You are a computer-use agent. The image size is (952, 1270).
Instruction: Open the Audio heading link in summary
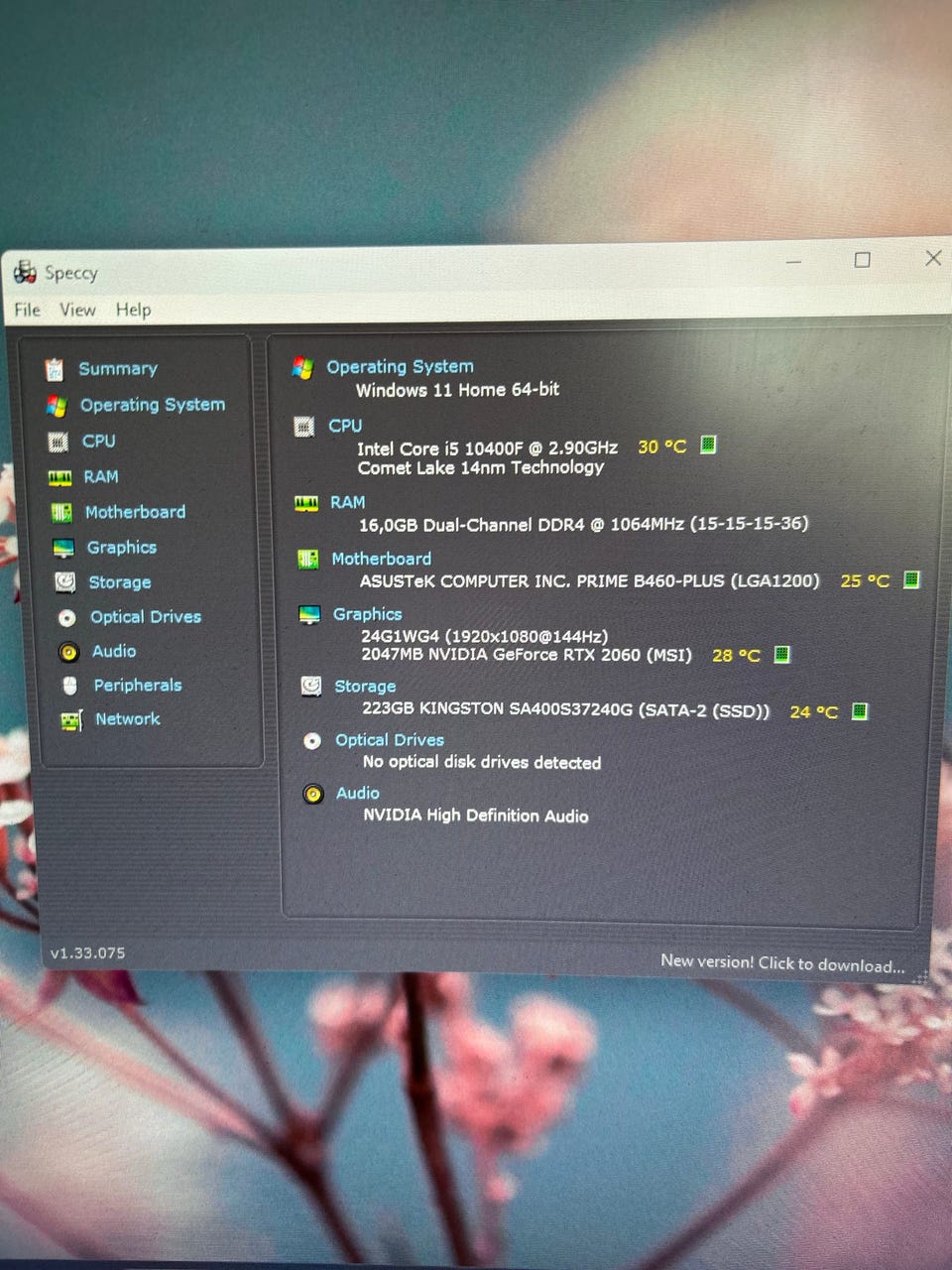click(x=358, y=793)
